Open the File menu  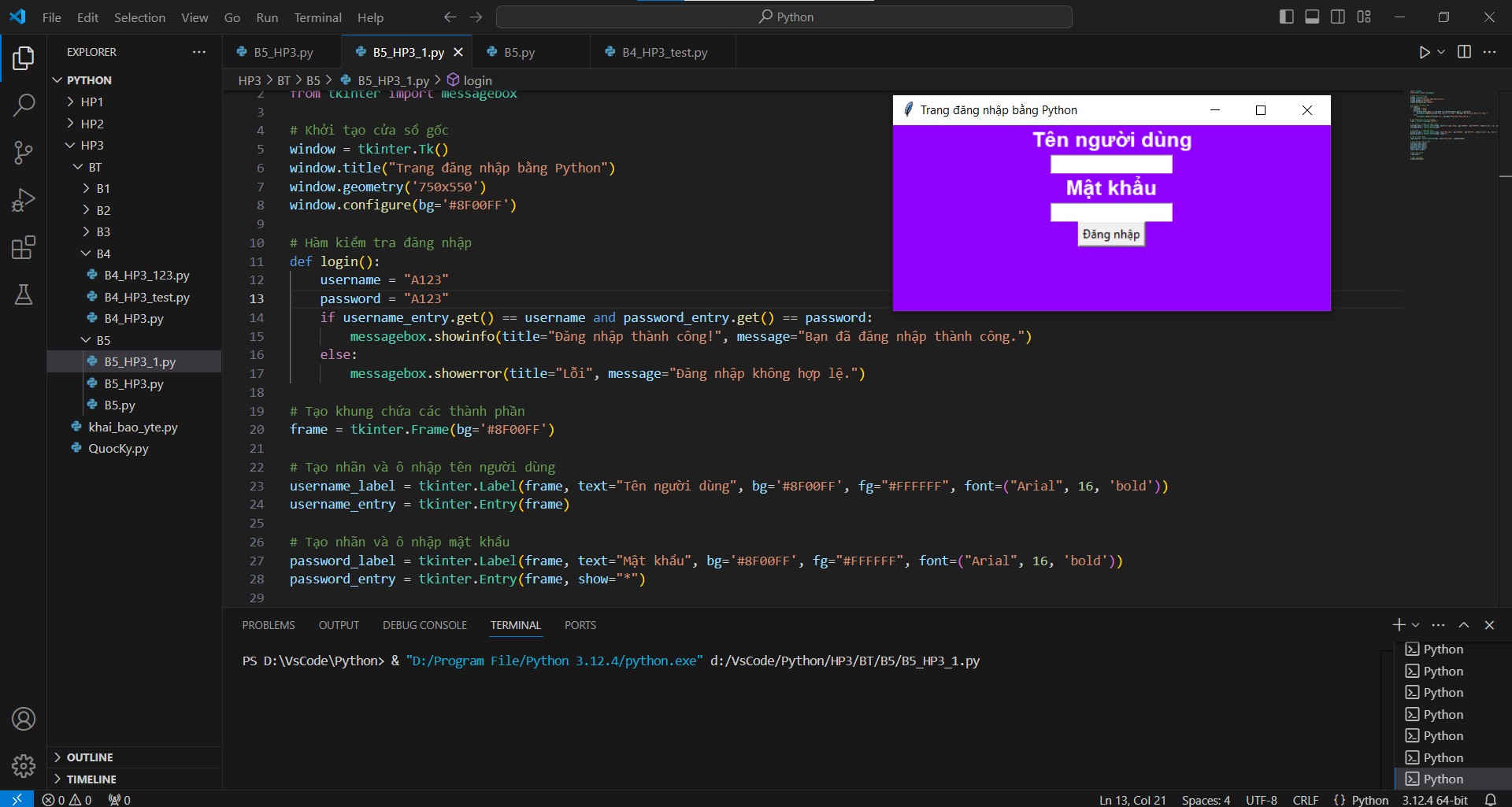pyautogui.click(x=51, y=17)
